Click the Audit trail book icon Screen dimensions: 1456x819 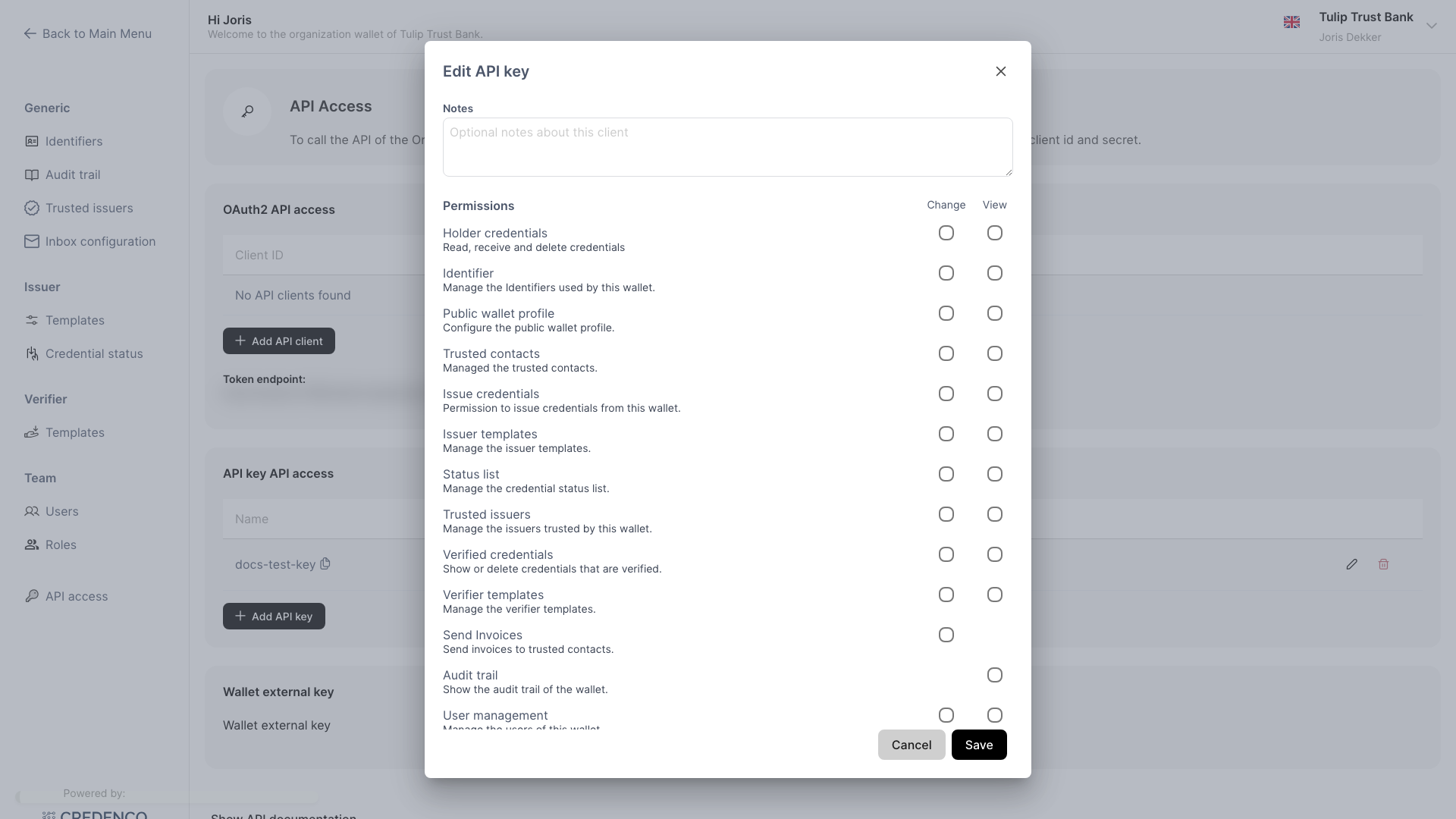click(32, 174)
